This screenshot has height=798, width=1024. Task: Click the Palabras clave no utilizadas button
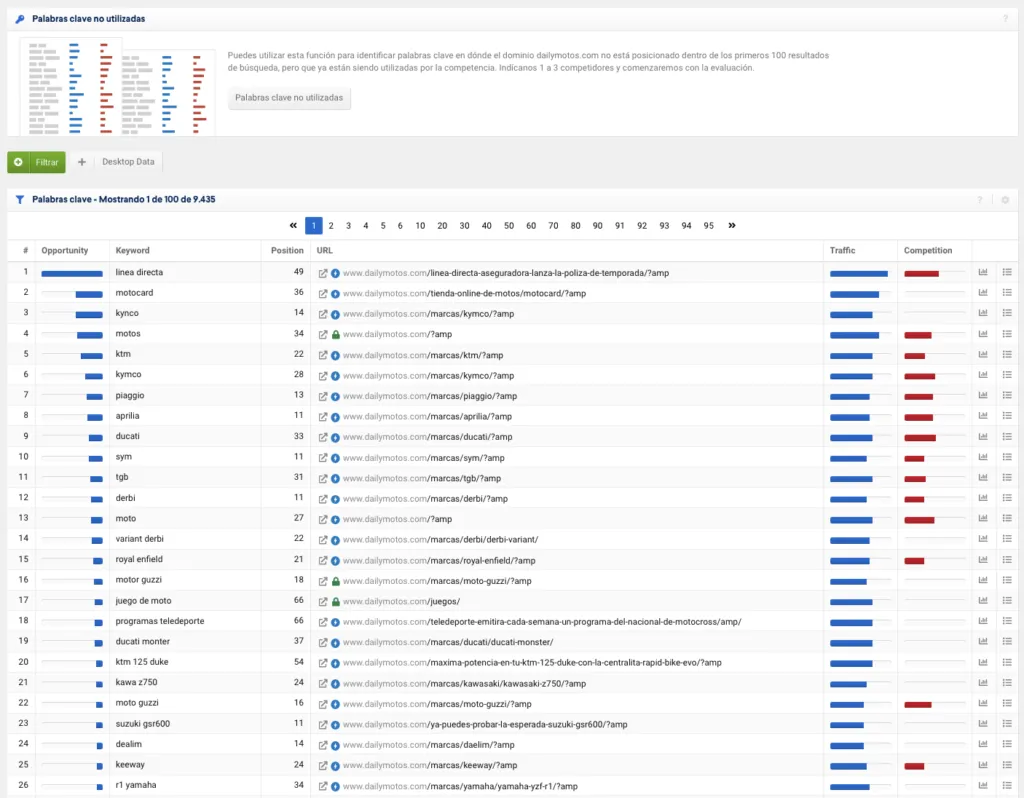click(289, 98)
